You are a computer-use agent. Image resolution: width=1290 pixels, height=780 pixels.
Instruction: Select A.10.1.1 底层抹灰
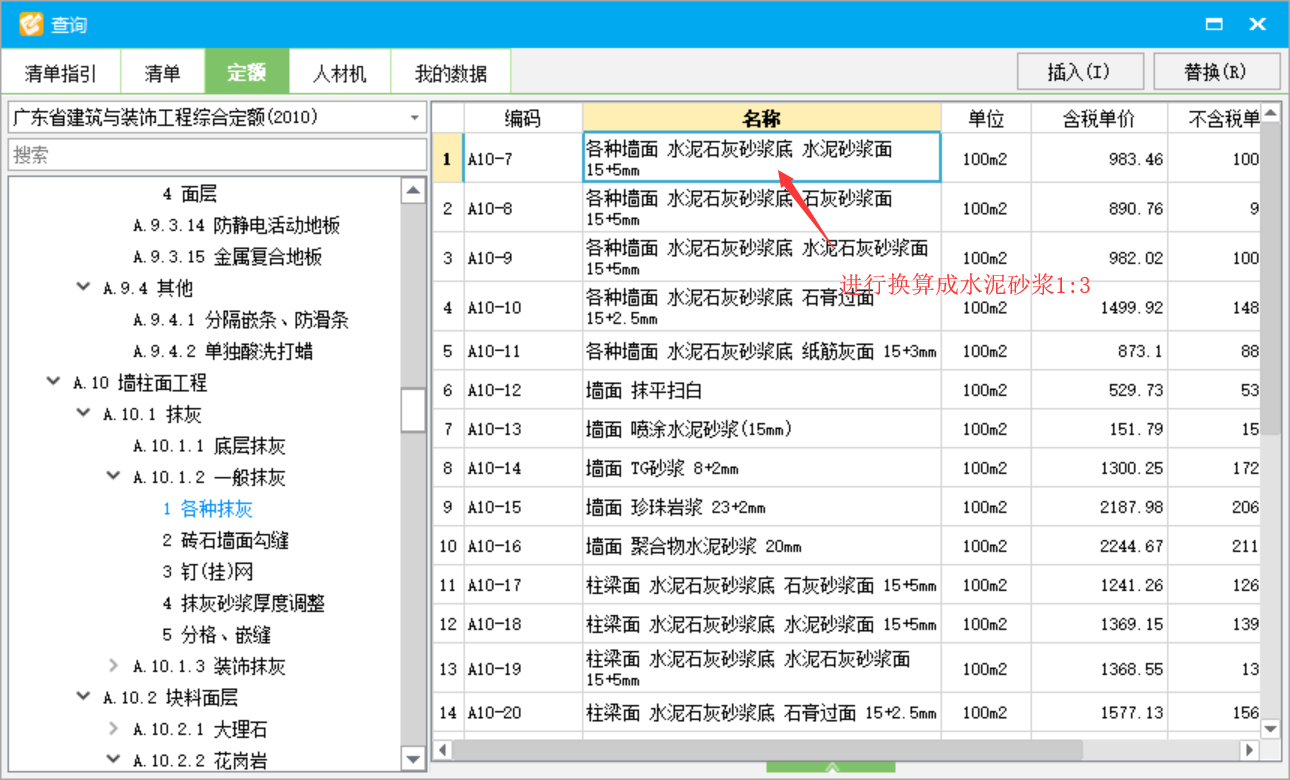[x=210, y=446]
